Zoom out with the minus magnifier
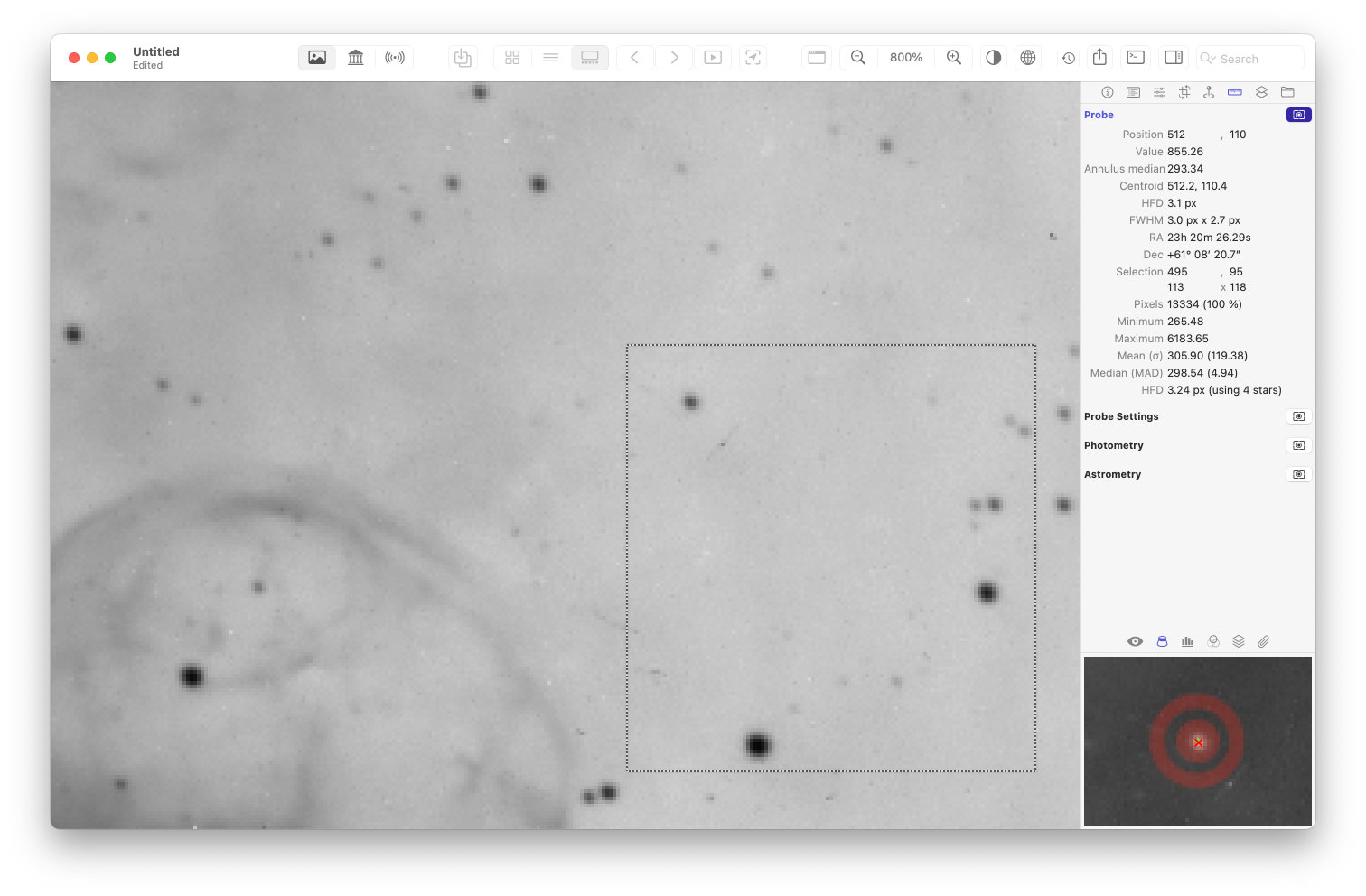This screenshot has width=1366, height=896. click(x=858, y=58)
